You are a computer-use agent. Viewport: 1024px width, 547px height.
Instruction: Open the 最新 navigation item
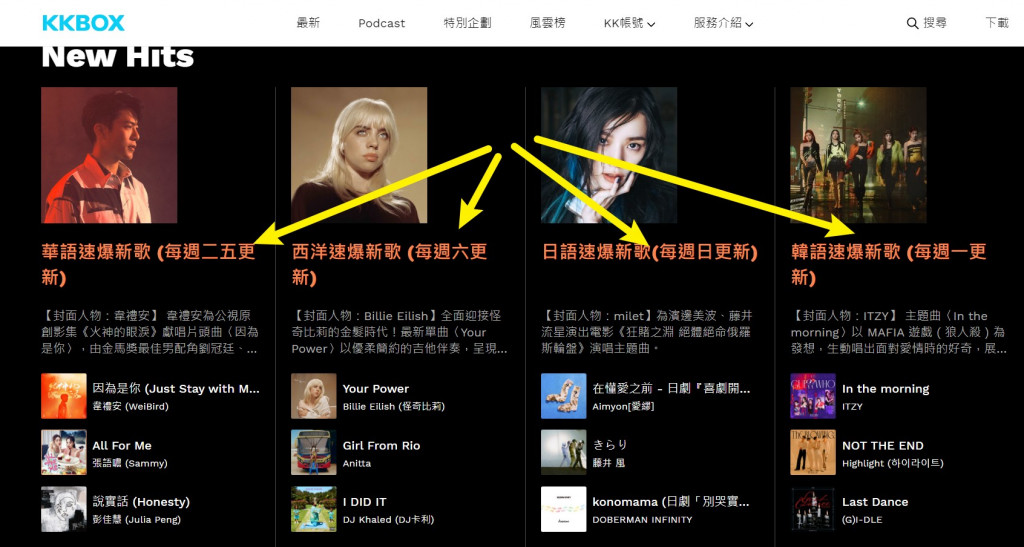[308, 23]
